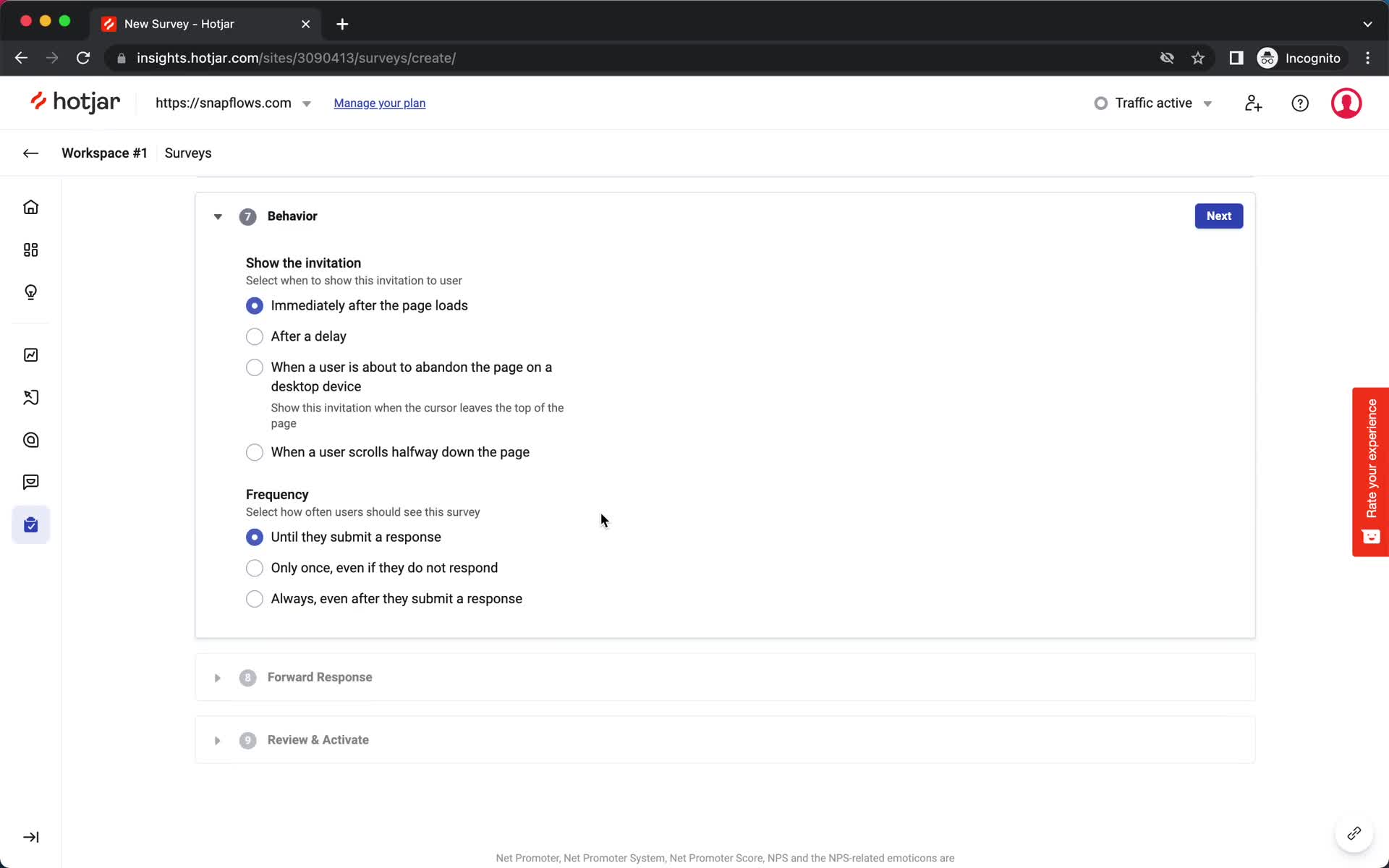Image resolution: width=1389 pixels, height=868 pixels.
Task: Click the browser forward arrow
Action: point(52,58)
